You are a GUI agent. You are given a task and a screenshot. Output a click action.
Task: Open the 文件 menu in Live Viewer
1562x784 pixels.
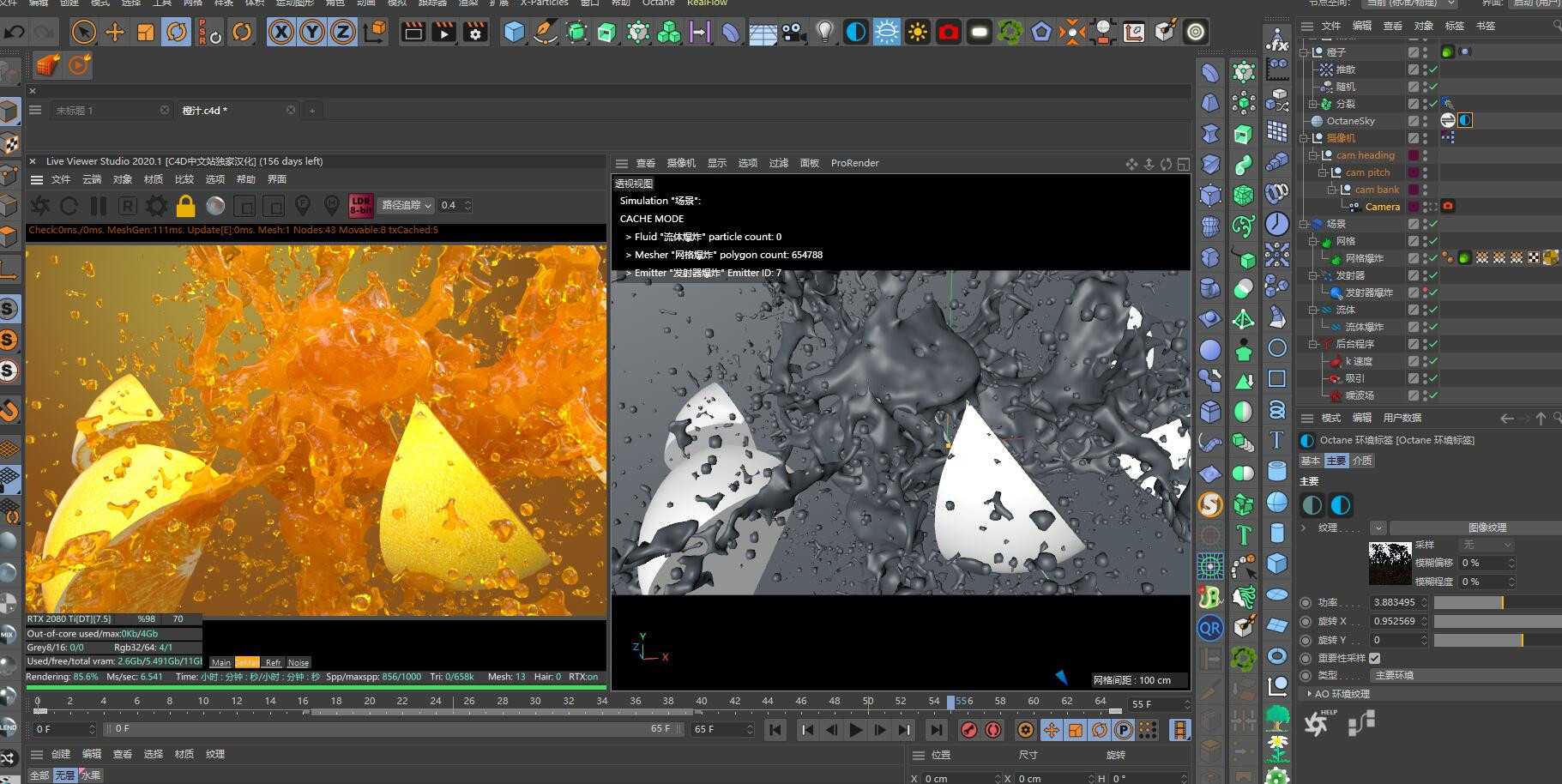click(61, 179)
